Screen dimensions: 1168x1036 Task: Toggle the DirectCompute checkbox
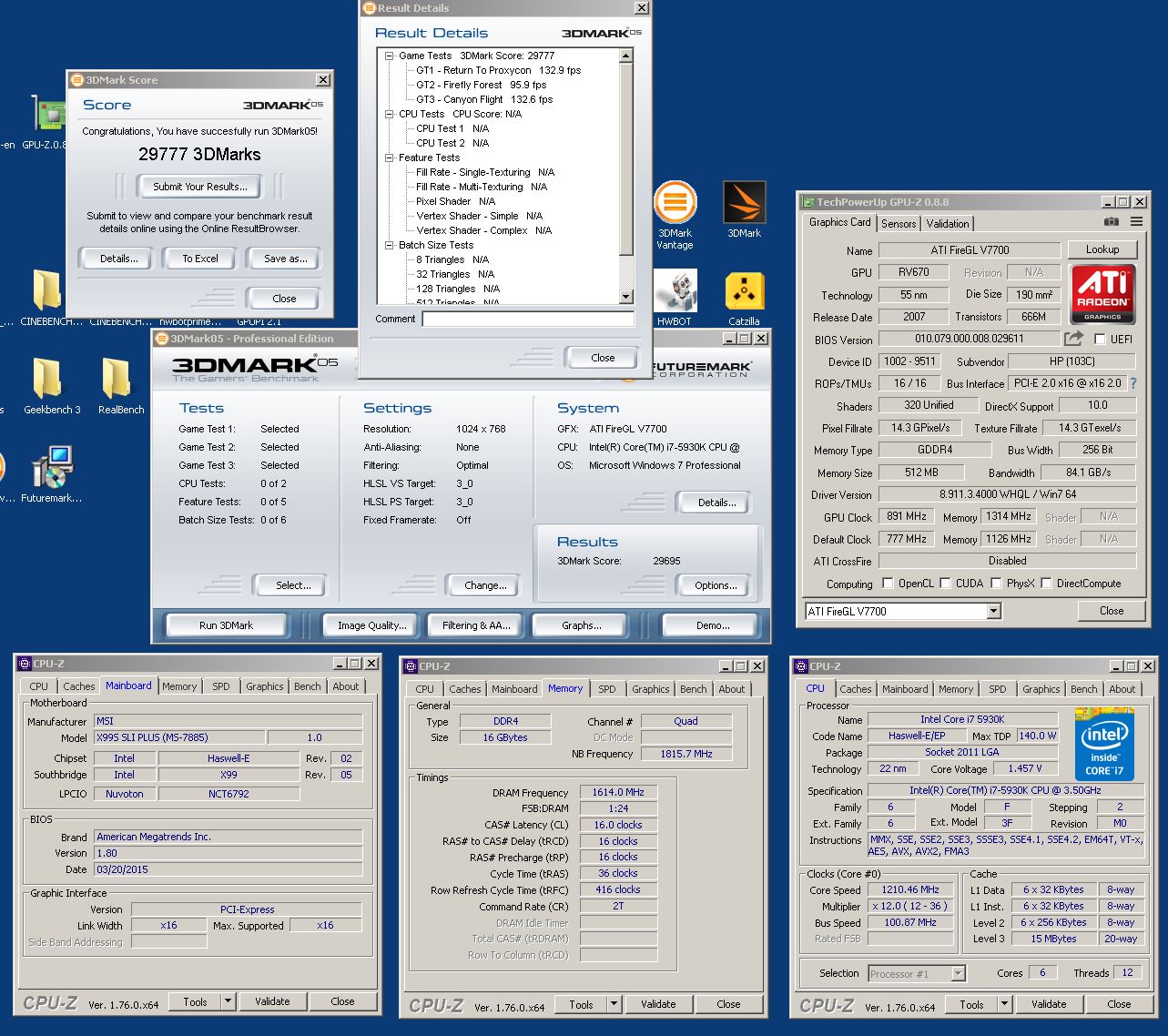point(1047,584)
